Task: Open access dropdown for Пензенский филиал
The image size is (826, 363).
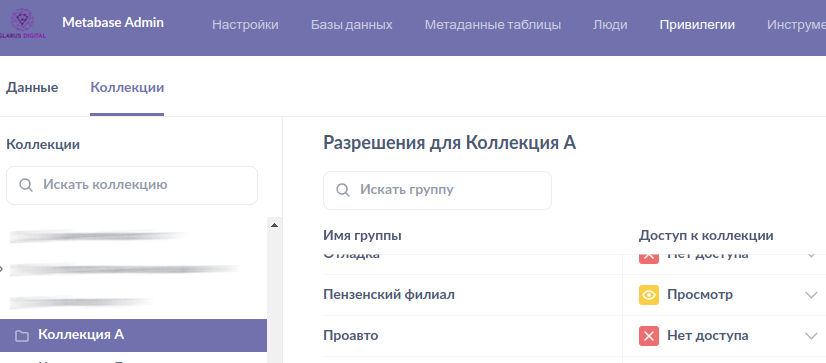Action: (811, 295)
